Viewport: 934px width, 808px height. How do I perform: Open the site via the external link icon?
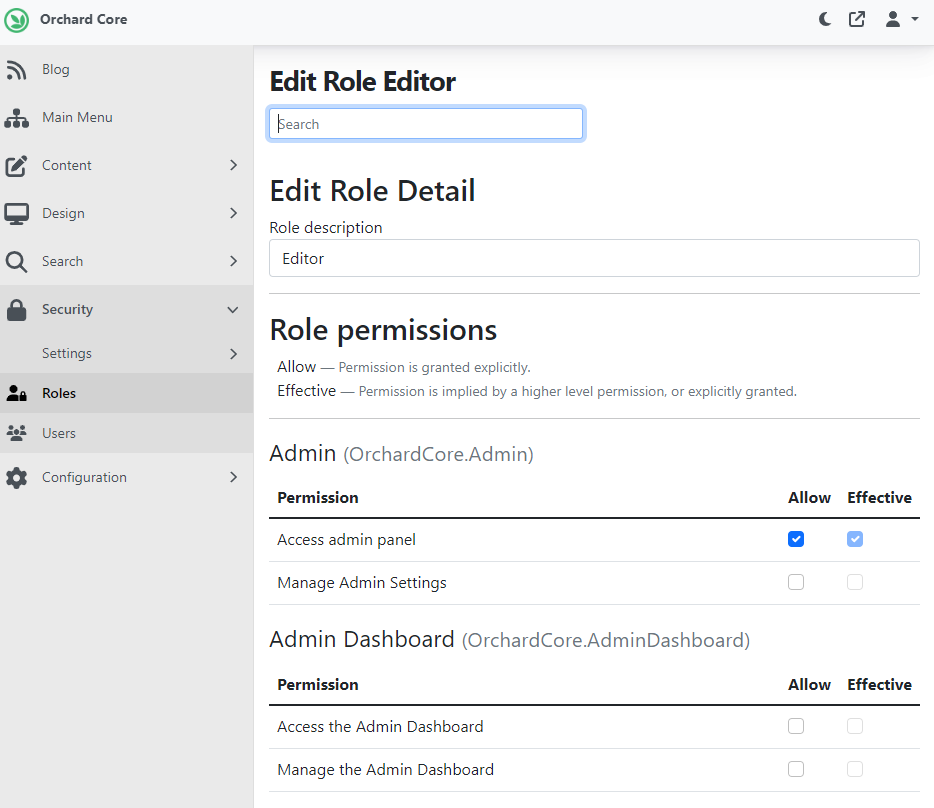857,19
